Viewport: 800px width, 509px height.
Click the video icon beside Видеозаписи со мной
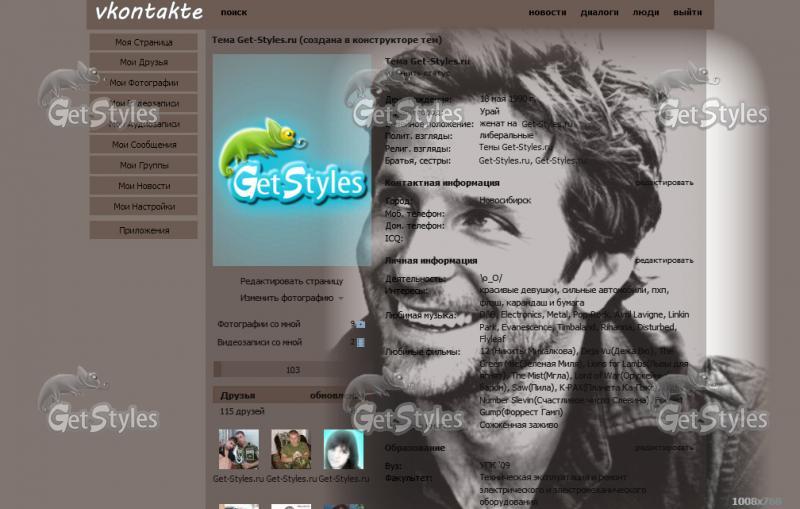[x=360, y=342]
